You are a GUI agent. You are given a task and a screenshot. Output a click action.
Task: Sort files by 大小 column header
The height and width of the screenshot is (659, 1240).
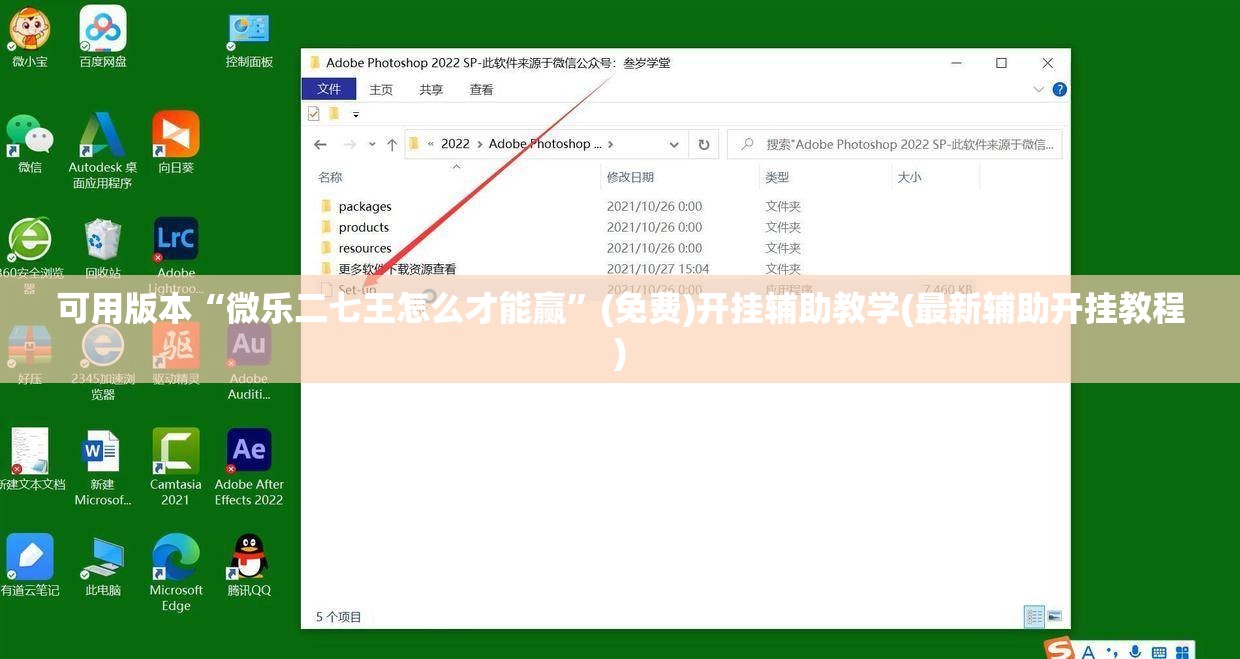(909, 177)
